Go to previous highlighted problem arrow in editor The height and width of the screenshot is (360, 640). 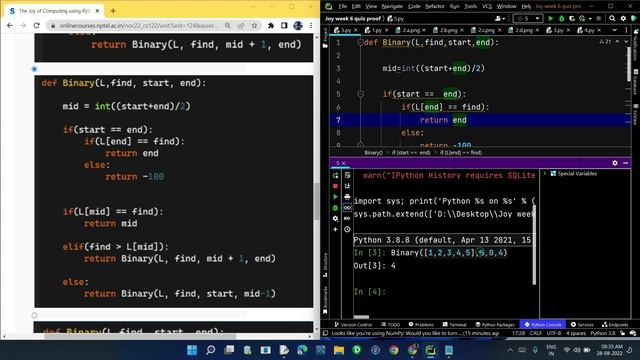pos(617,42)
